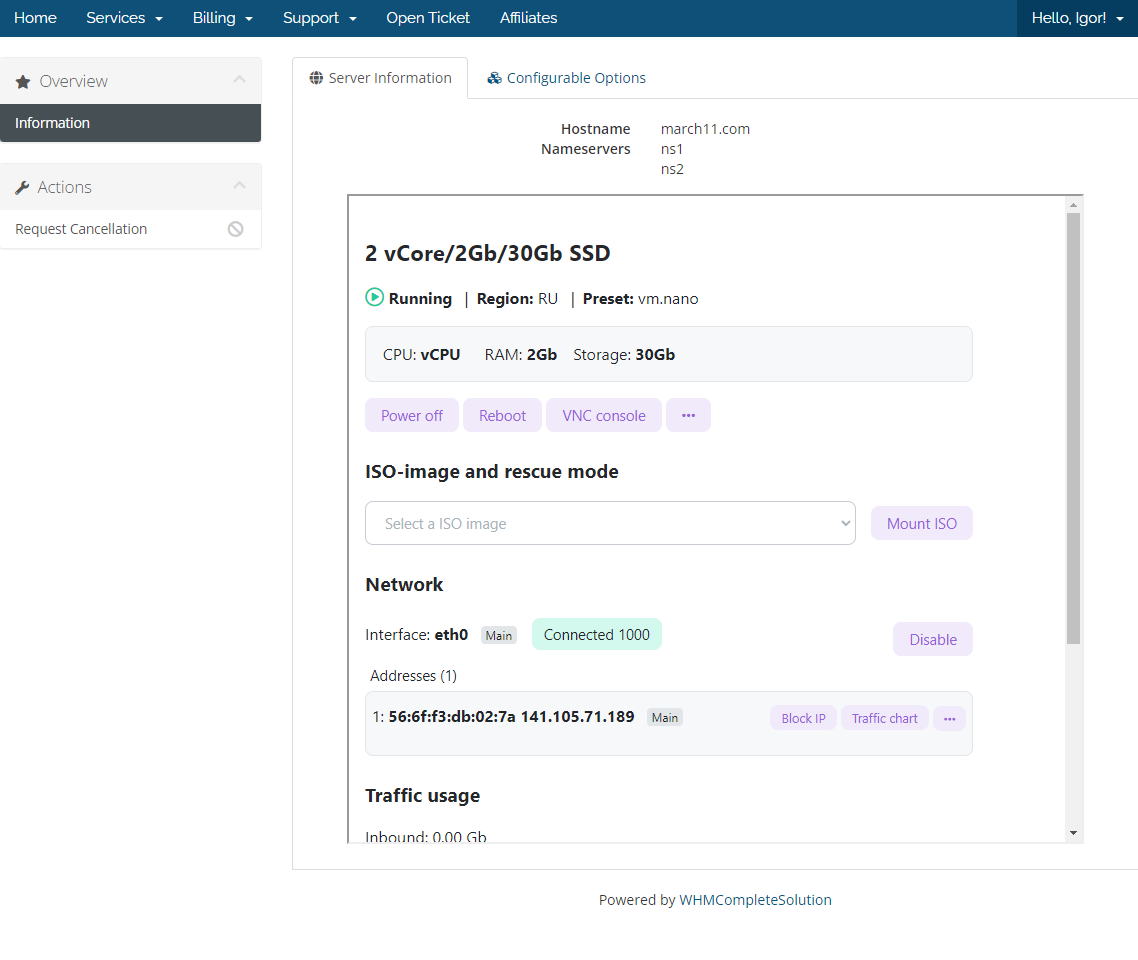Viewport: 1138px width, 960px height.
Task: Click the Reboot button
Action: [x=502, y=415]
